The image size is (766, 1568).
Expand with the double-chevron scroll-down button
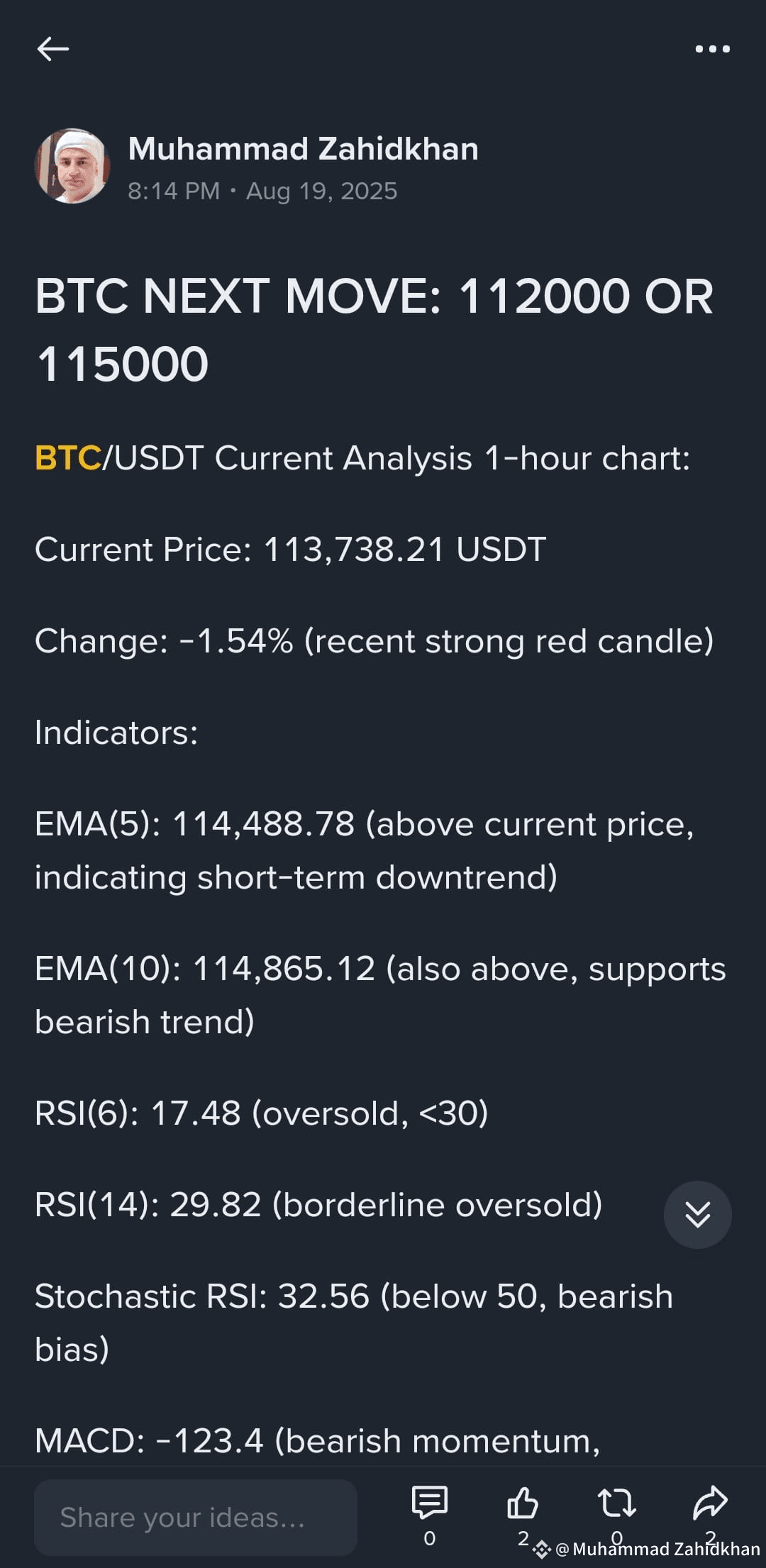[697, 1214]
